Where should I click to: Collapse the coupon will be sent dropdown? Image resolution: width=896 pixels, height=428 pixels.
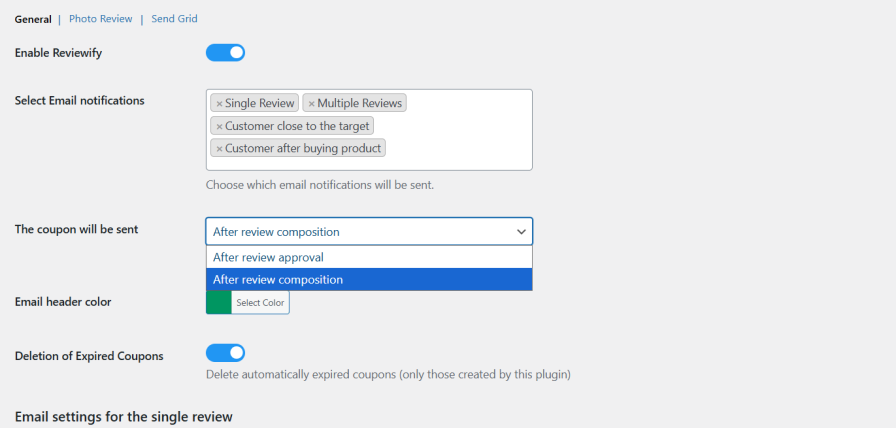[369, 232]
